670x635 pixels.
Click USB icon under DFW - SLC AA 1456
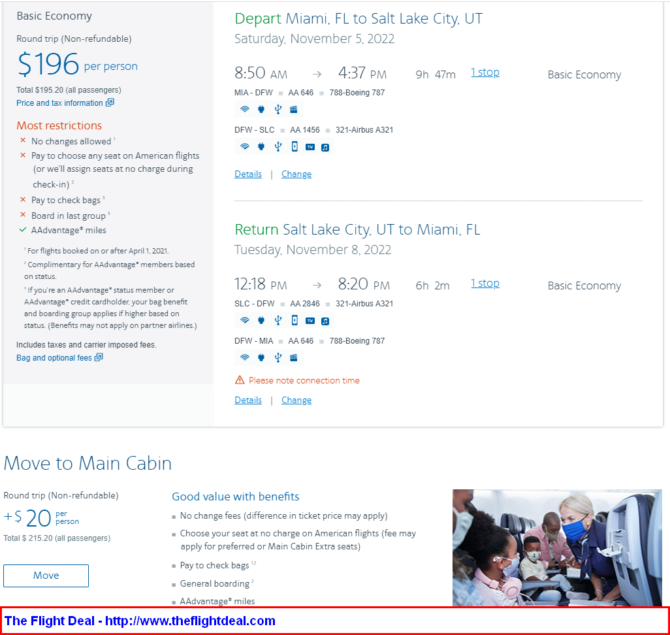click(x=278, y=147)
